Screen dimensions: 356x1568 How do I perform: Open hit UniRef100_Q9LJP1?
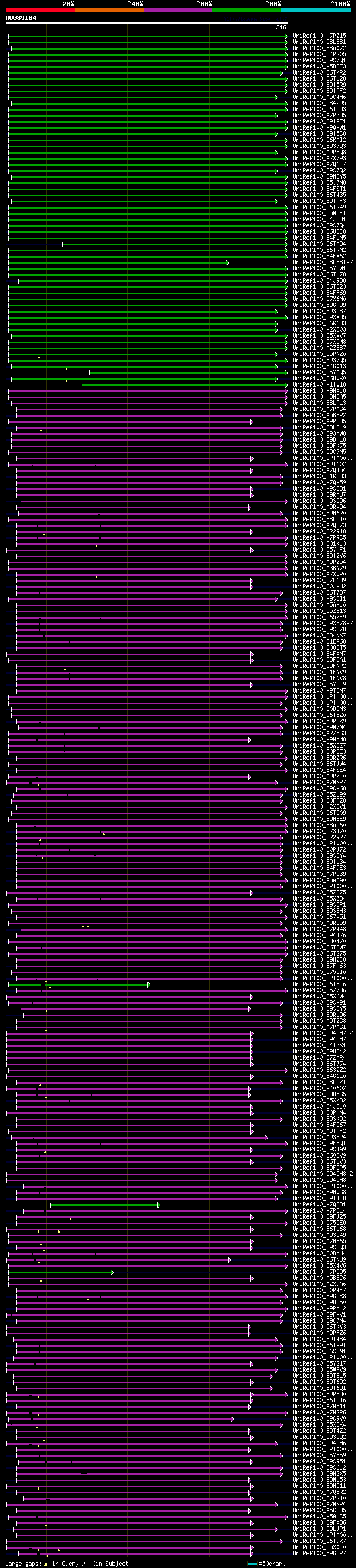(x=319, y=1529)
